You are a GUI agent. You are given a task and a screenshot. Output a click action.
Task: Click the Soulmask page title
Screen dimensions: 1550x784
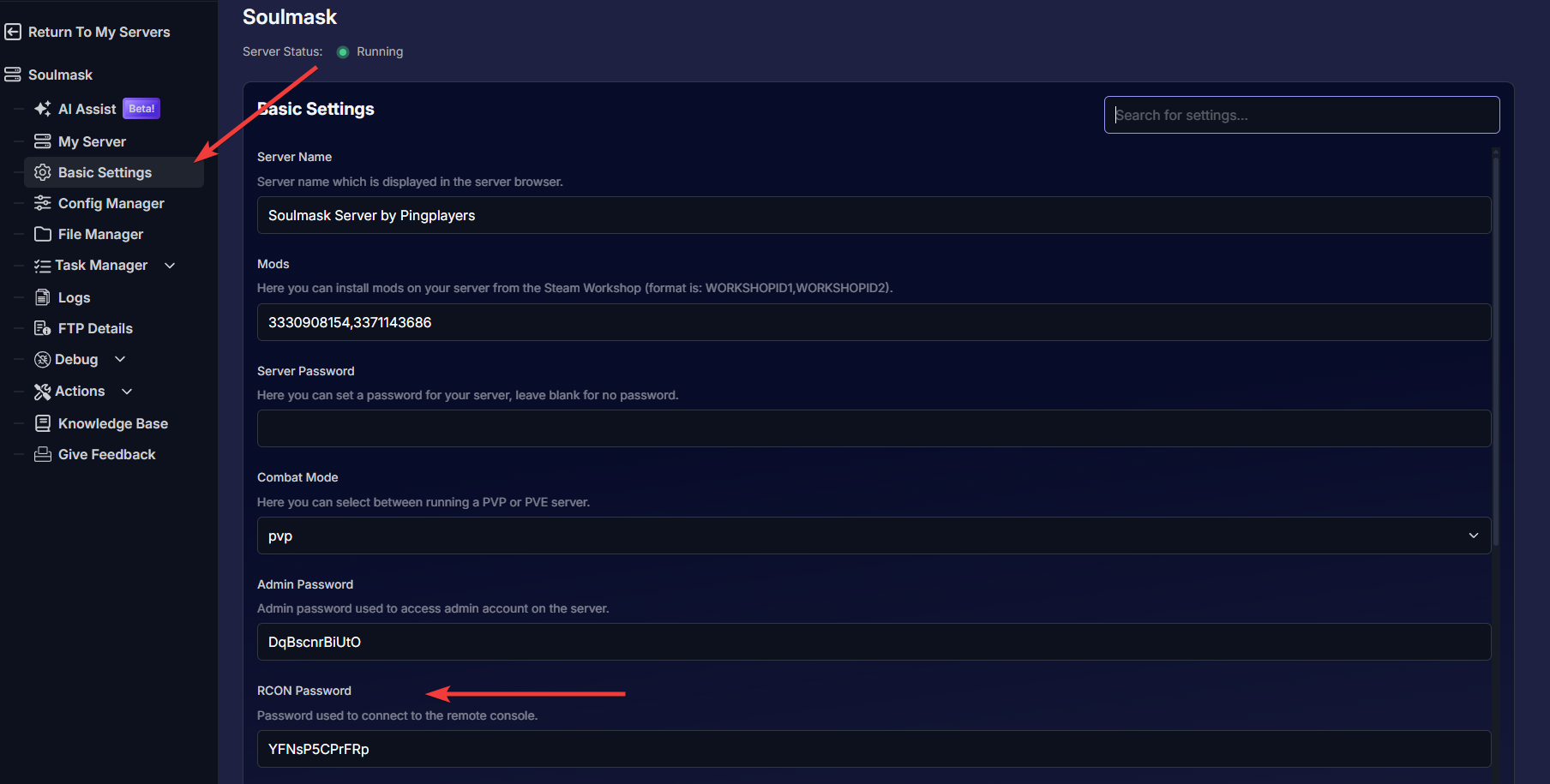pos(290,17)
